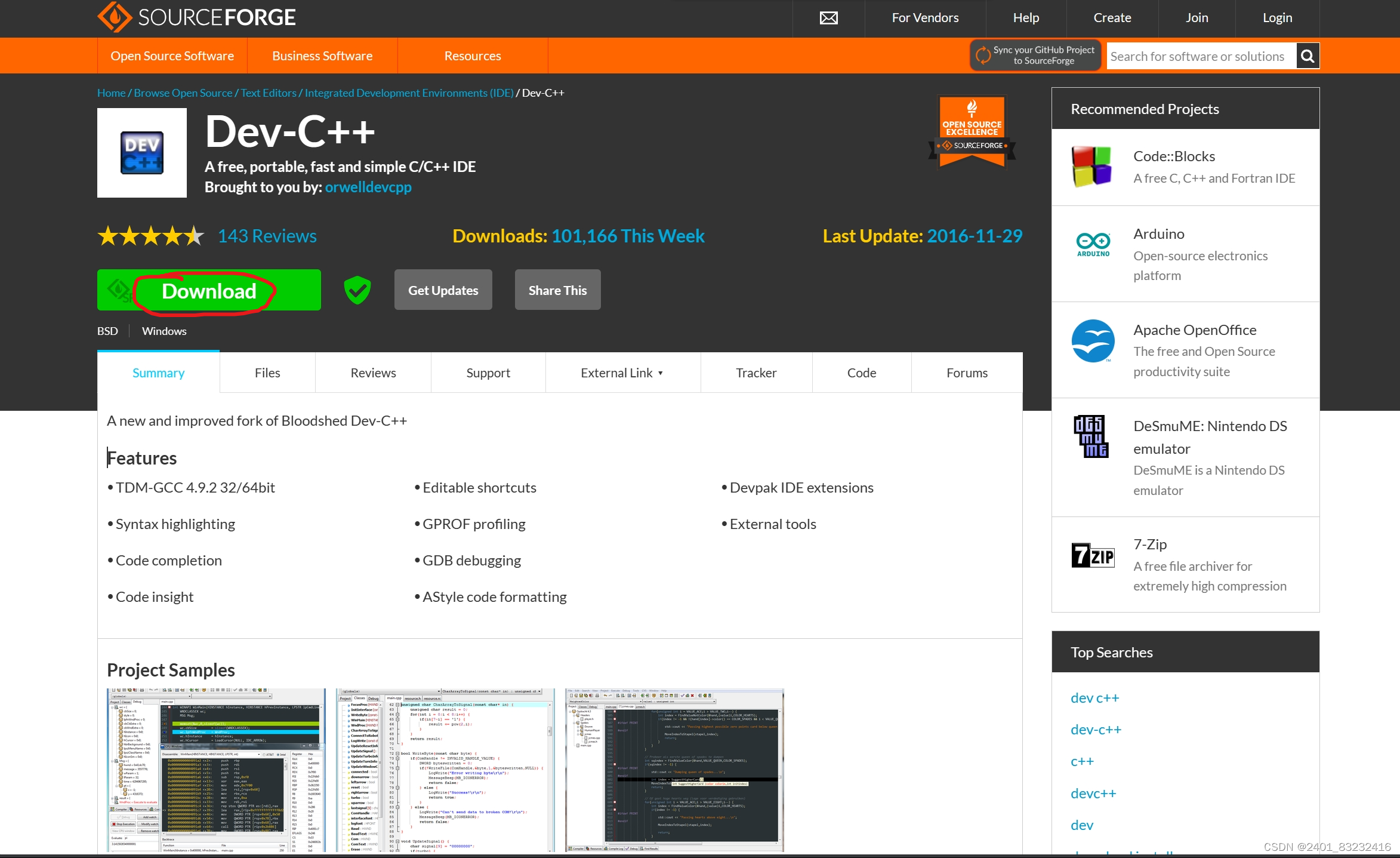1400x858 pixels.
Task: Click Text Editors breadcrumb link
Action: tap(269, 93)
